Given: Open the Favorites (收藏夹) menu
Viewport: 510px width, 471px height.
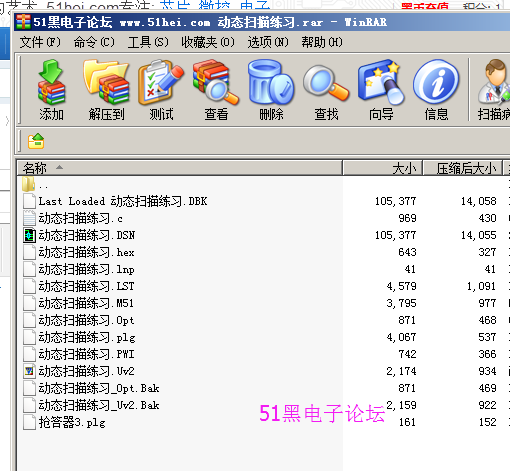Looking at the screenshot, I should click(208, 42).
